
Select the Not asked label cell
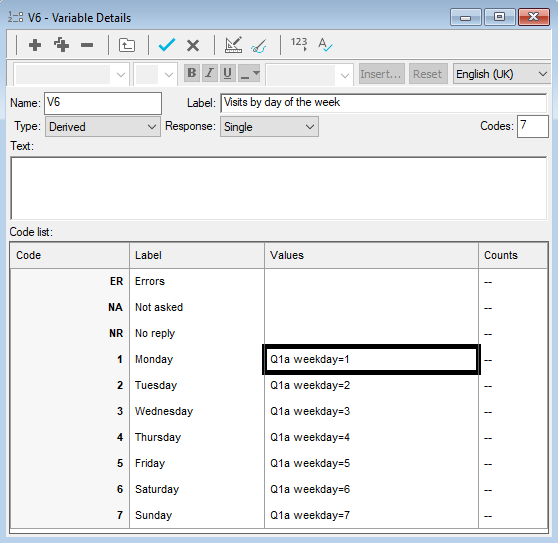click(197, 307)
